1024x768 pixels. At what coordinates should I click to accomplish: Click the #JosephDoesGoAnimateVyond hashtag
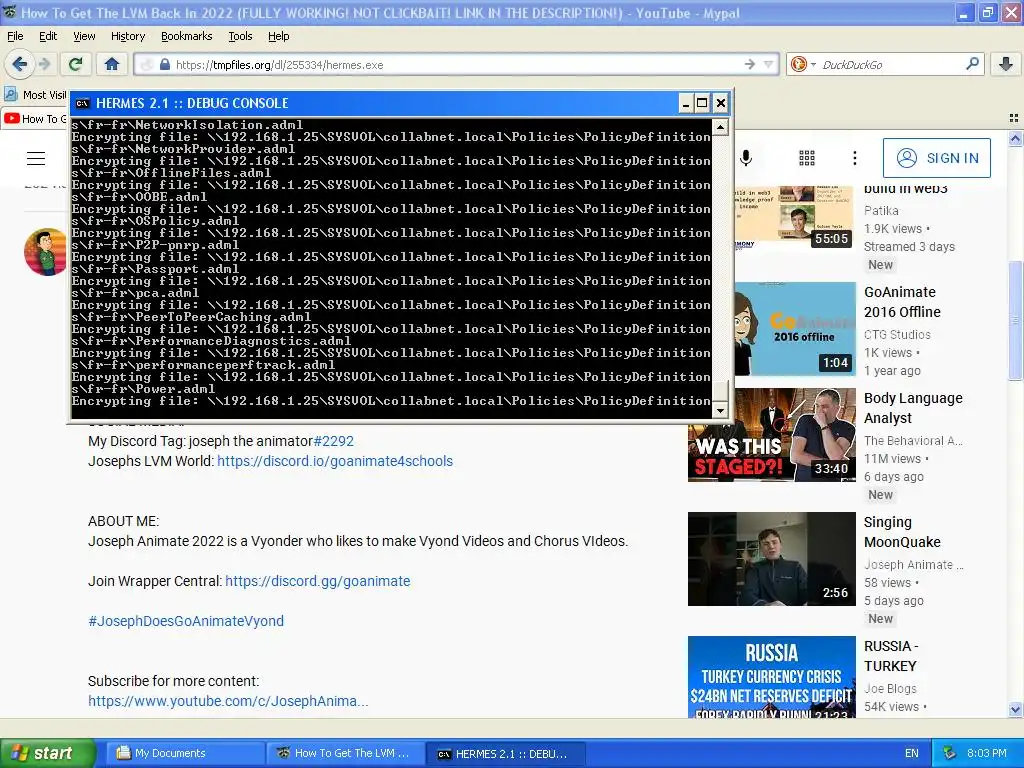pos(186,621)
